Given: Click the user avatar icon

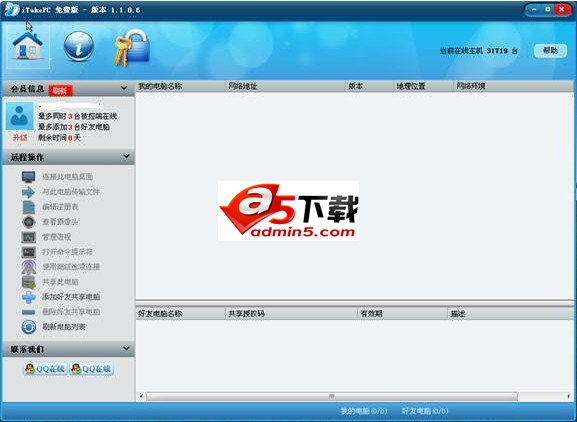Looking at the screenshot, I should [x=20, y=116].
